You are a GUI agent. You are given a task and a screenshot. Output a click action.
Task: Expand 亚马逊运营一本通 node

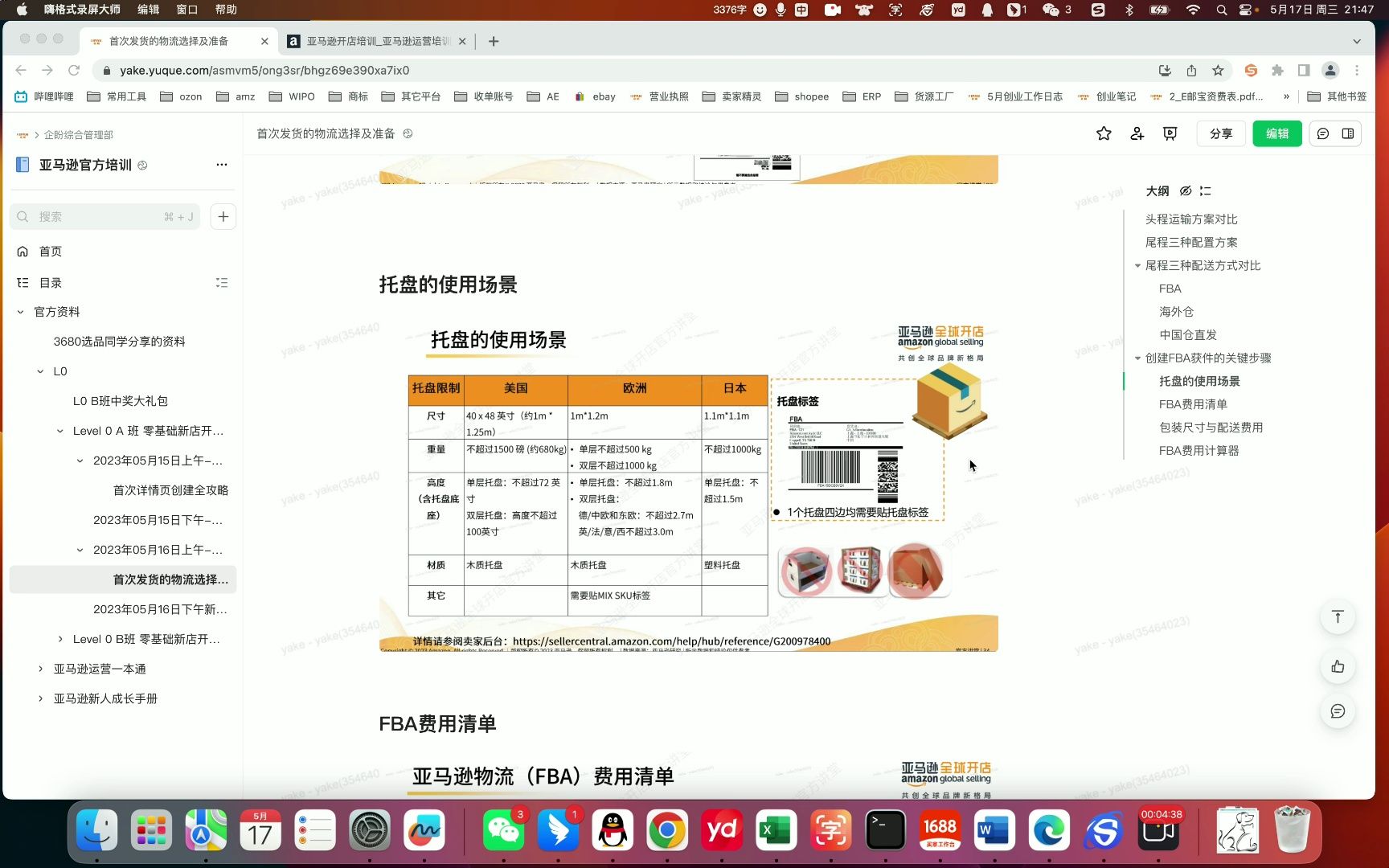coord(40,669)
